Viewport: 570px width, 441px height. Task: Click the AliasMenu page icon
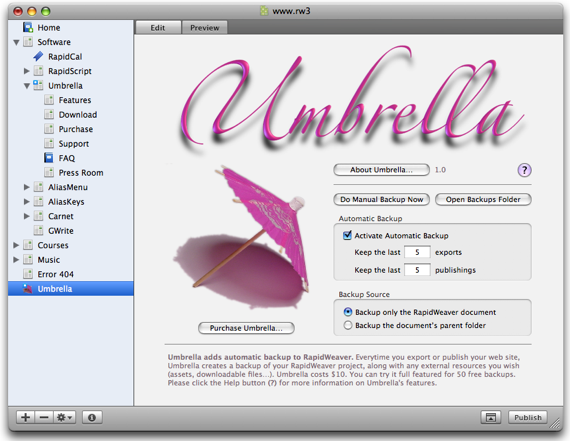click(39, 187)
